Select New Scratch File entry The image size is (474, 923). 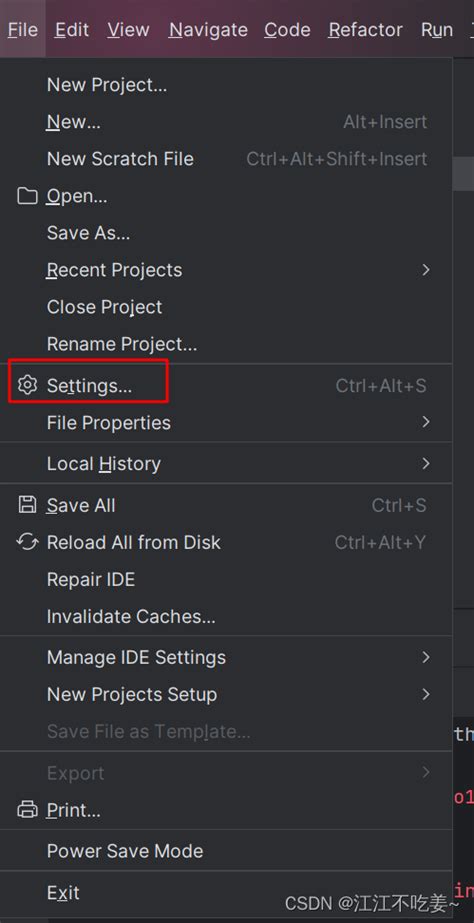pyautogui.click(x=226, y=159)
